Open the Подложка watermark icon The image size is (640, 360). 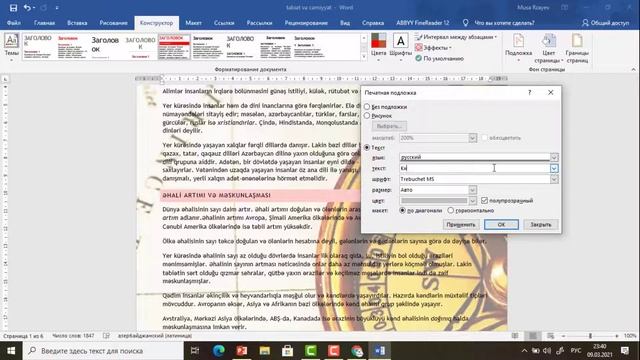[518, 48]
